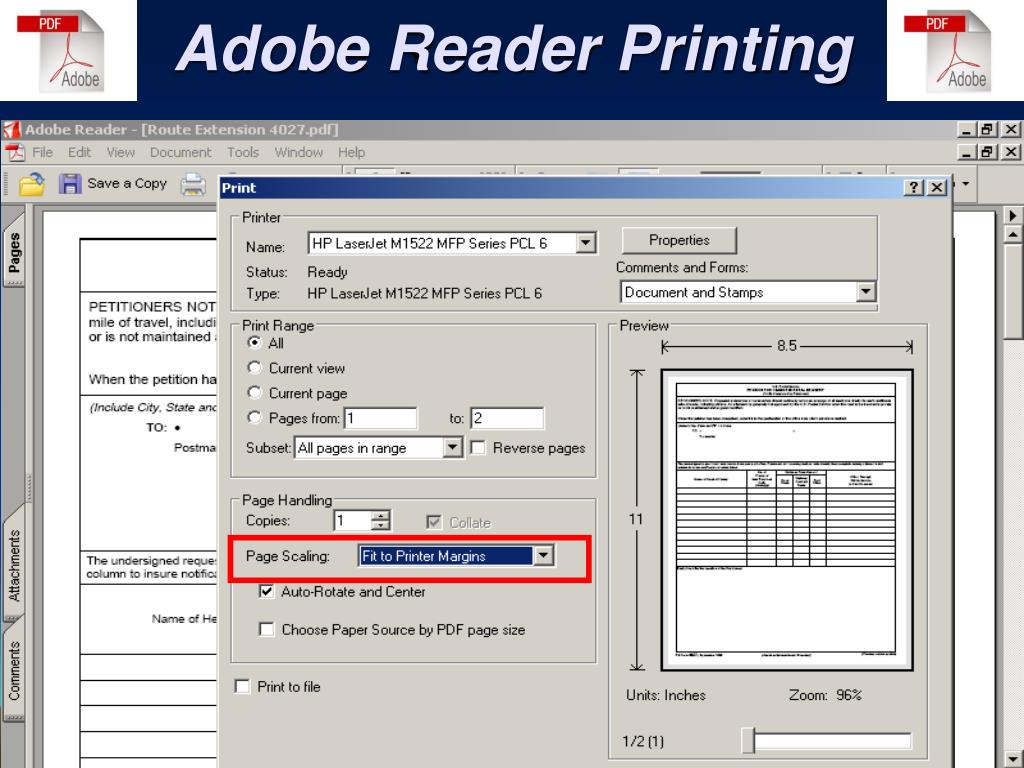The image size is (1024, 768).
Task: Open the Edit menu
Action: [x=80, y=152]
